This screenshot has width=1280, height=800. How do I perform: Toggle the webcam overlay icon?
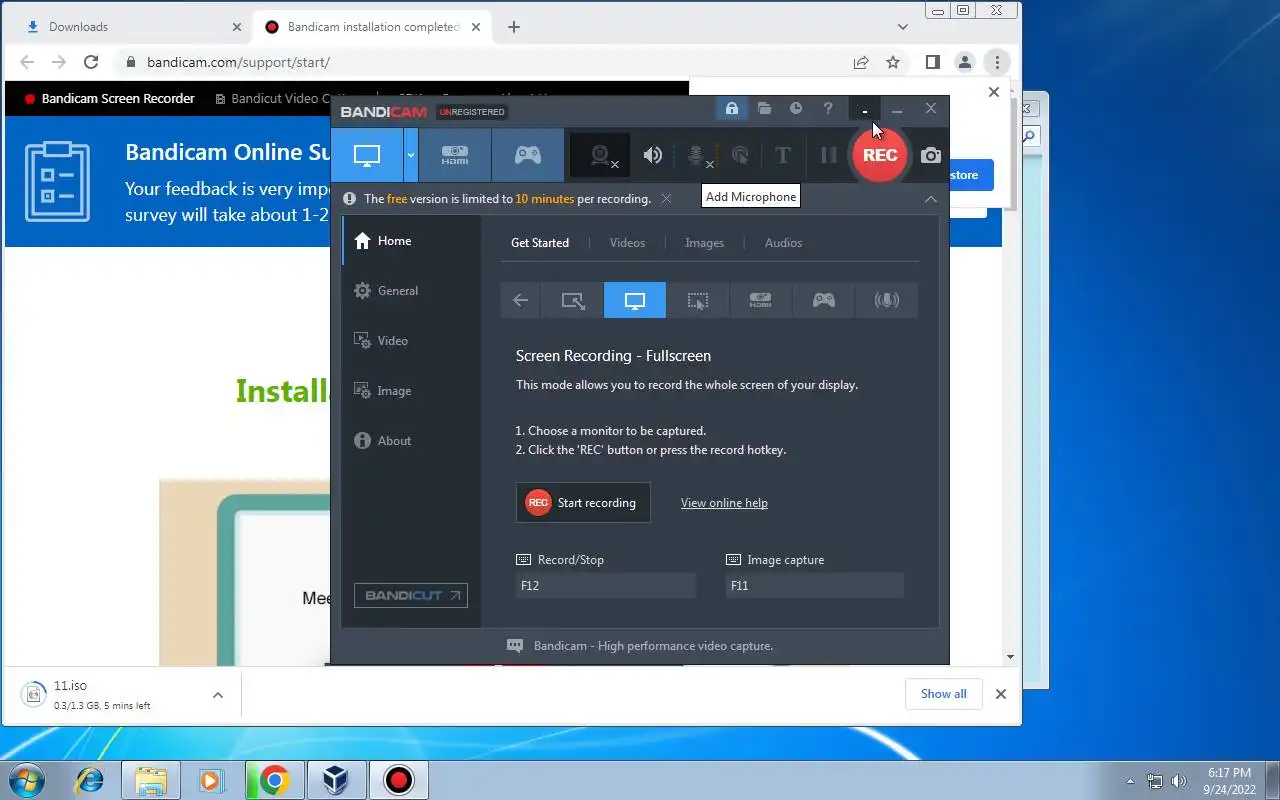coord(601,155)
